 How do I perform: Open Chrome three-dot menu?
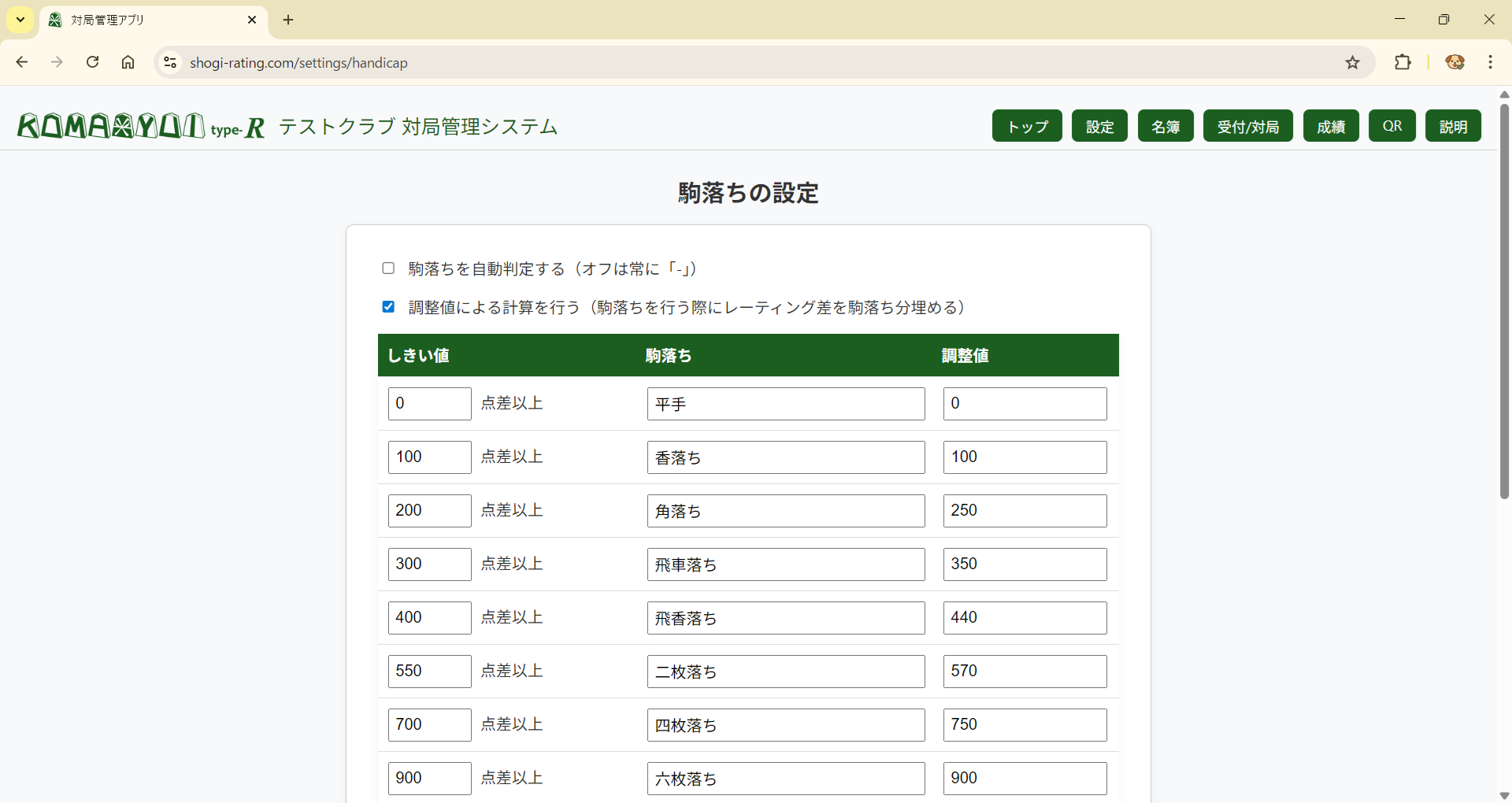(1490, 62)
